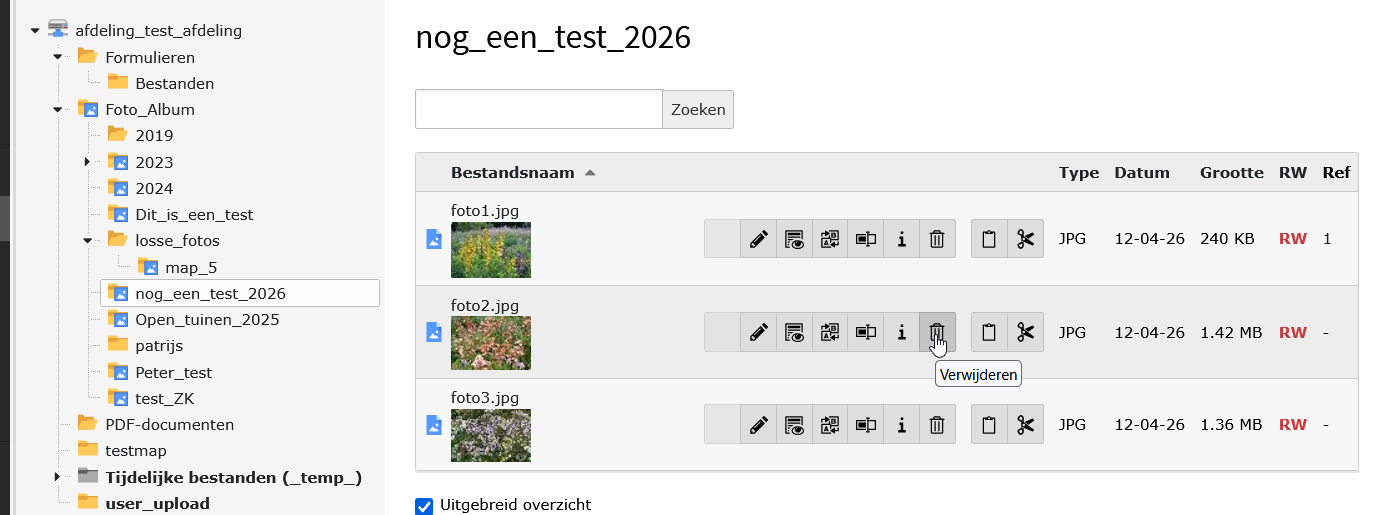1378x515 pixels.
Task: Click the translate icon for foto2.jpg
Action: (x=830, y=332)
